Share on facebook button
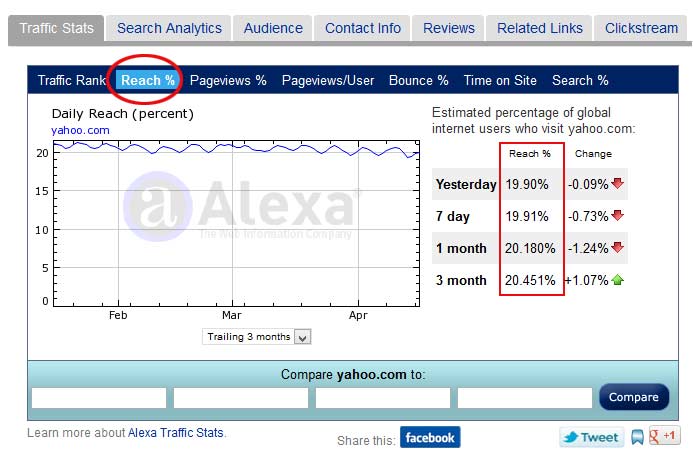Image resolution: width=693 pixels, height=457 pixels. pos(430,438)
